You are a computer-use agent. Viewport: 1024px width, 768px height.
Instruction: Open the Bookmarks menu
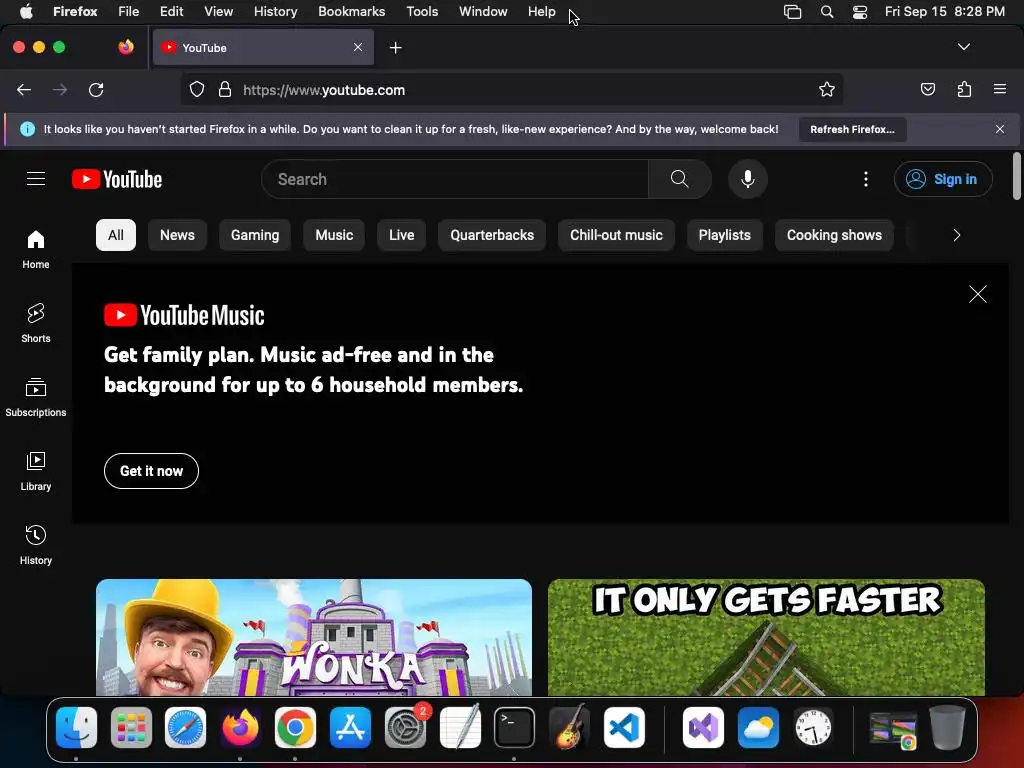[351, 12]
